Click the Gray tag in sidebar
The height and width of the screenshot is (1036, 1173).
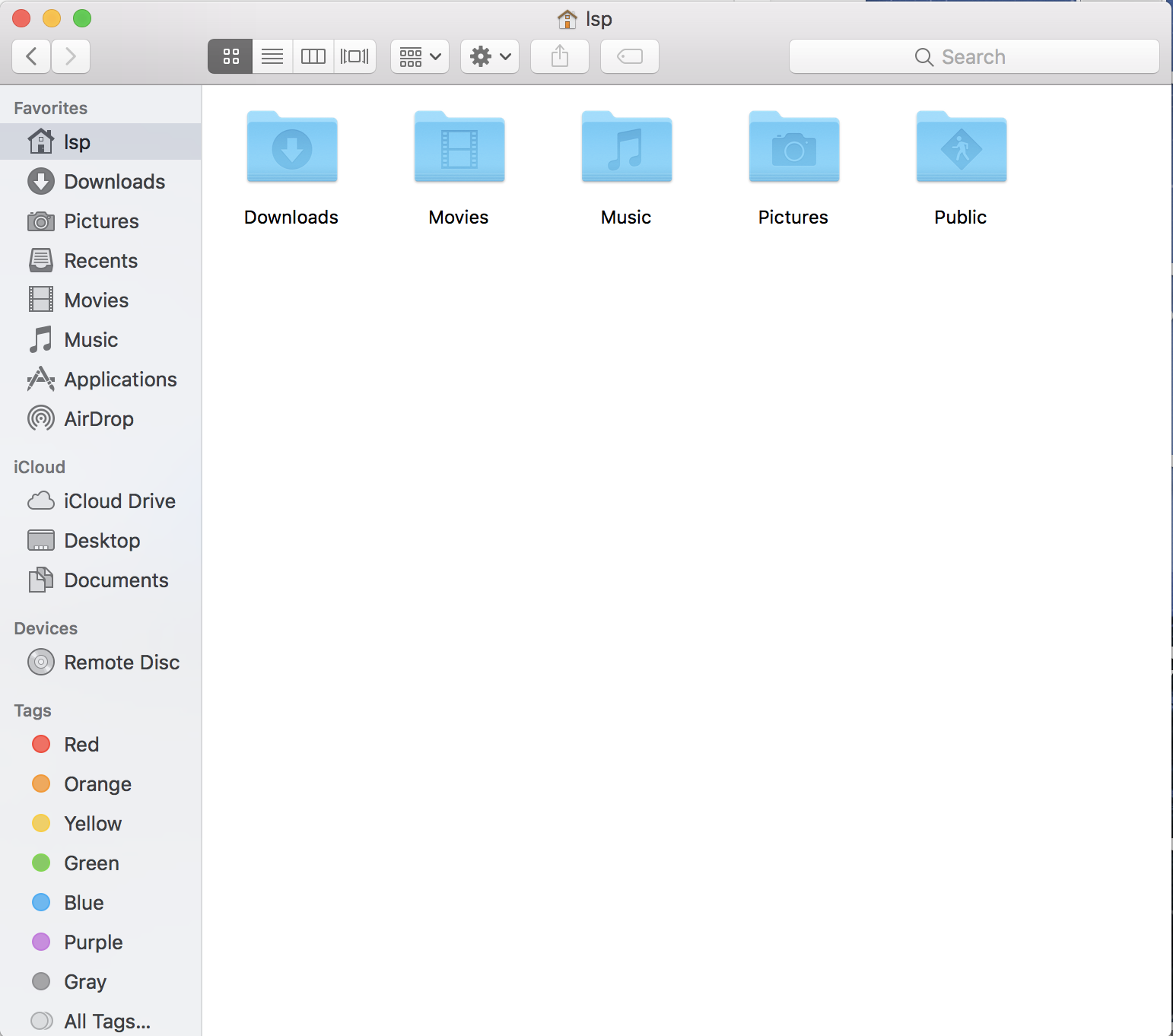click(100, 981)
